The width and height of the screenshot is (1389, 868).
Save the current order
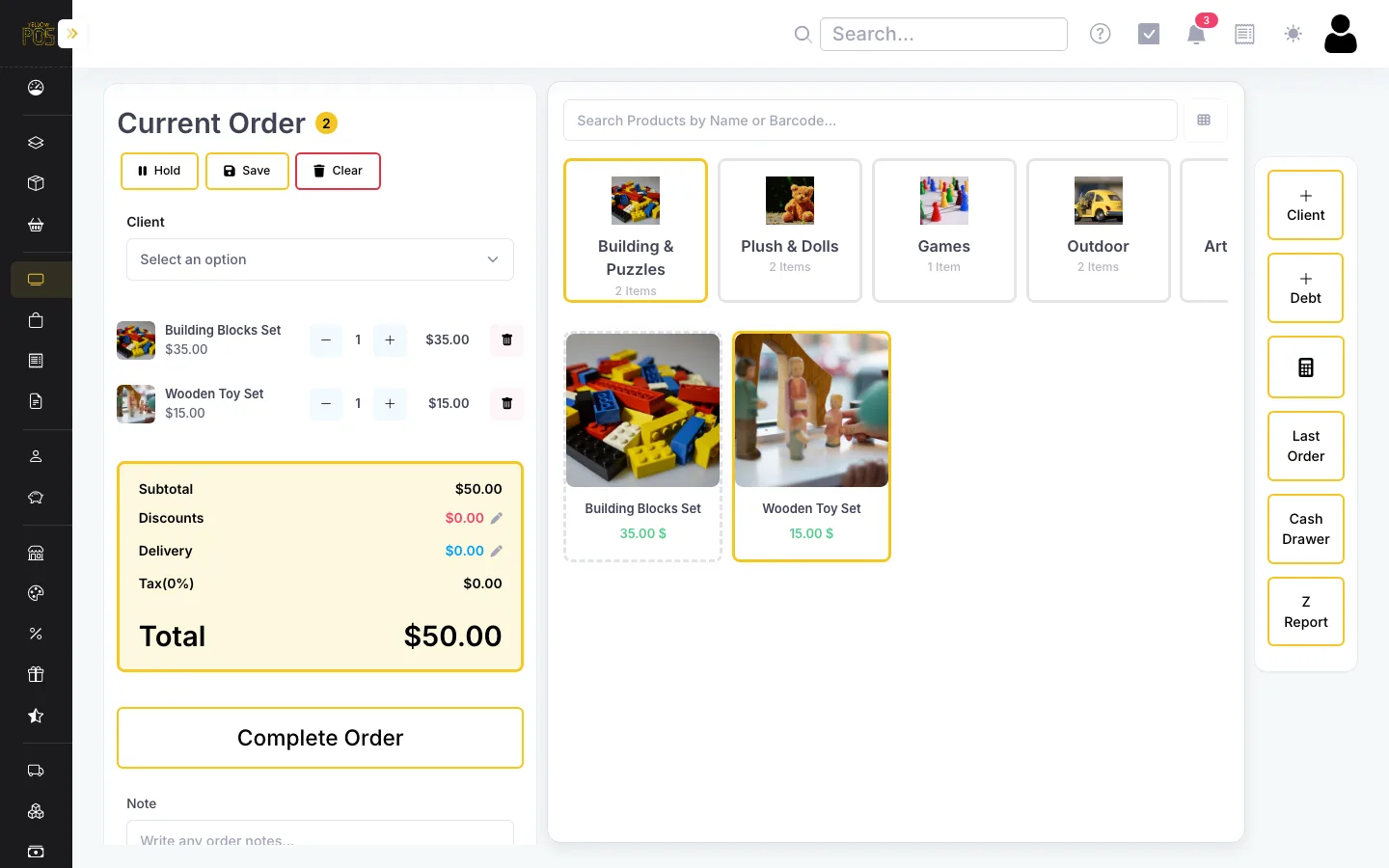pos(247,171)
